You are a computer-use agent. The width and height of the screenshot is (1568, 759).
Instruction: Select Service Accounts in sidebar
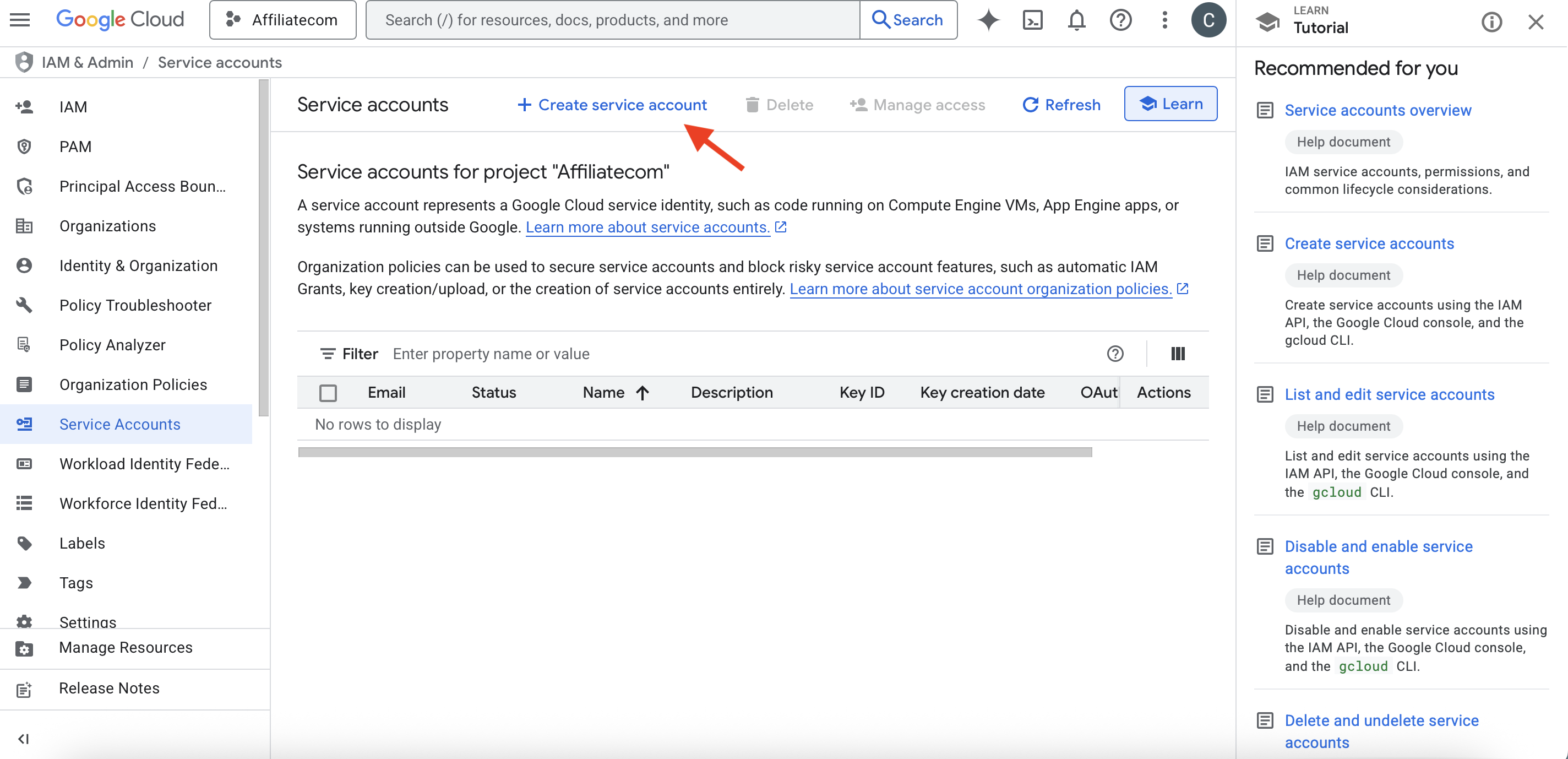click(x=126, y=425)
